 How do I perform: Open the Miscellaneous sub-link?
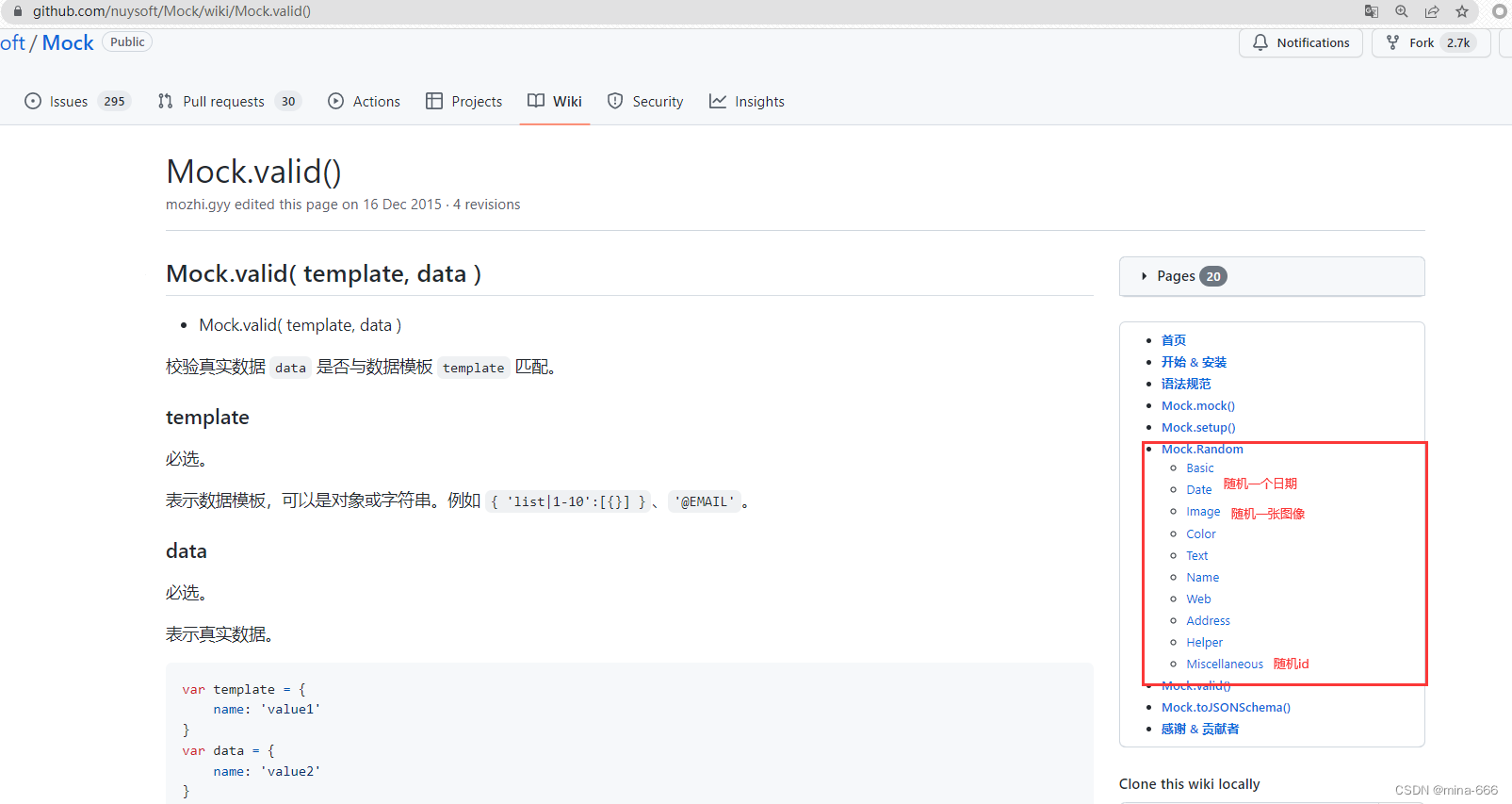click(x=1225, y=664)
